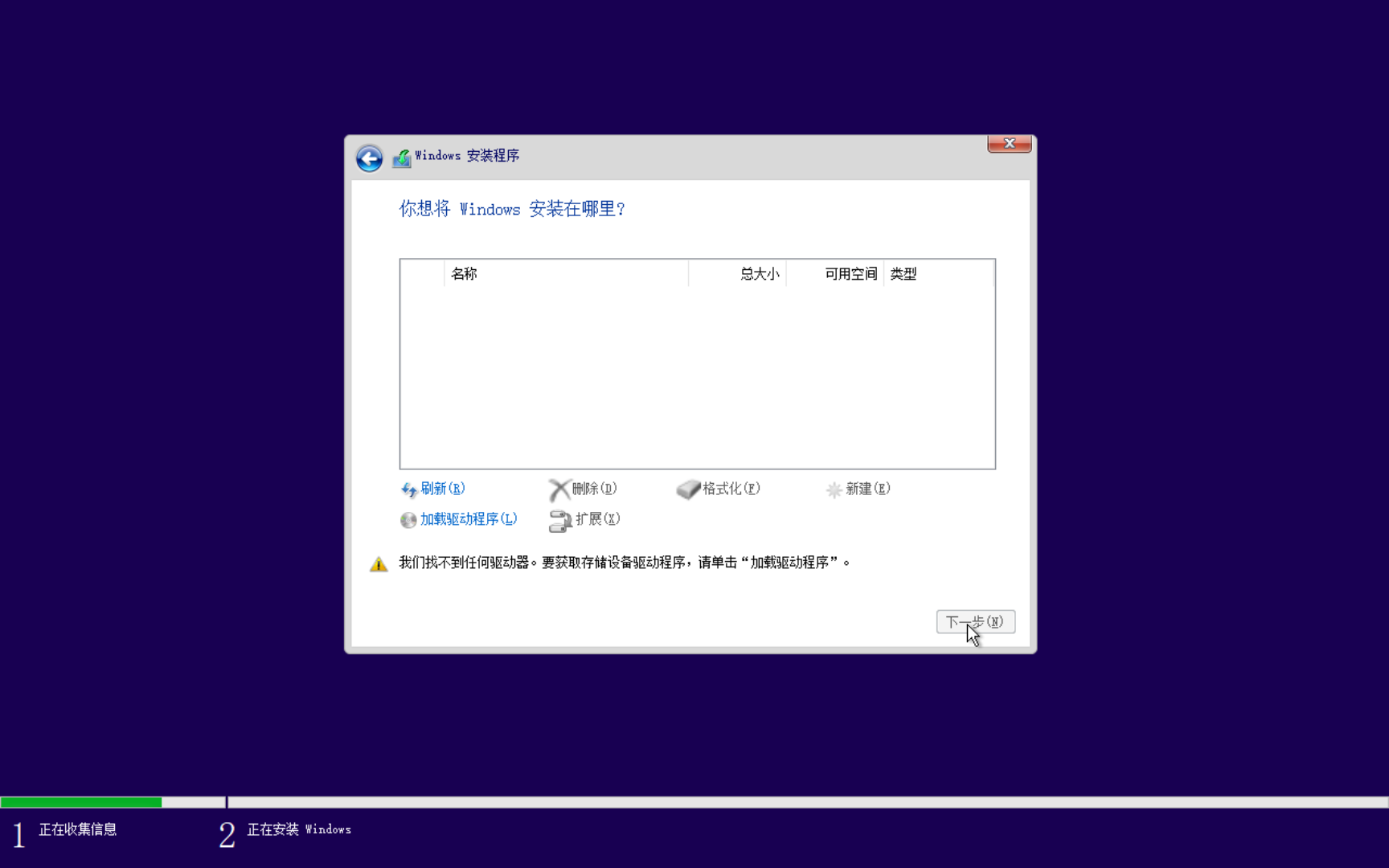Click the Refresh drive list icon
This screenshot has width=1389, height=868.
408,489
